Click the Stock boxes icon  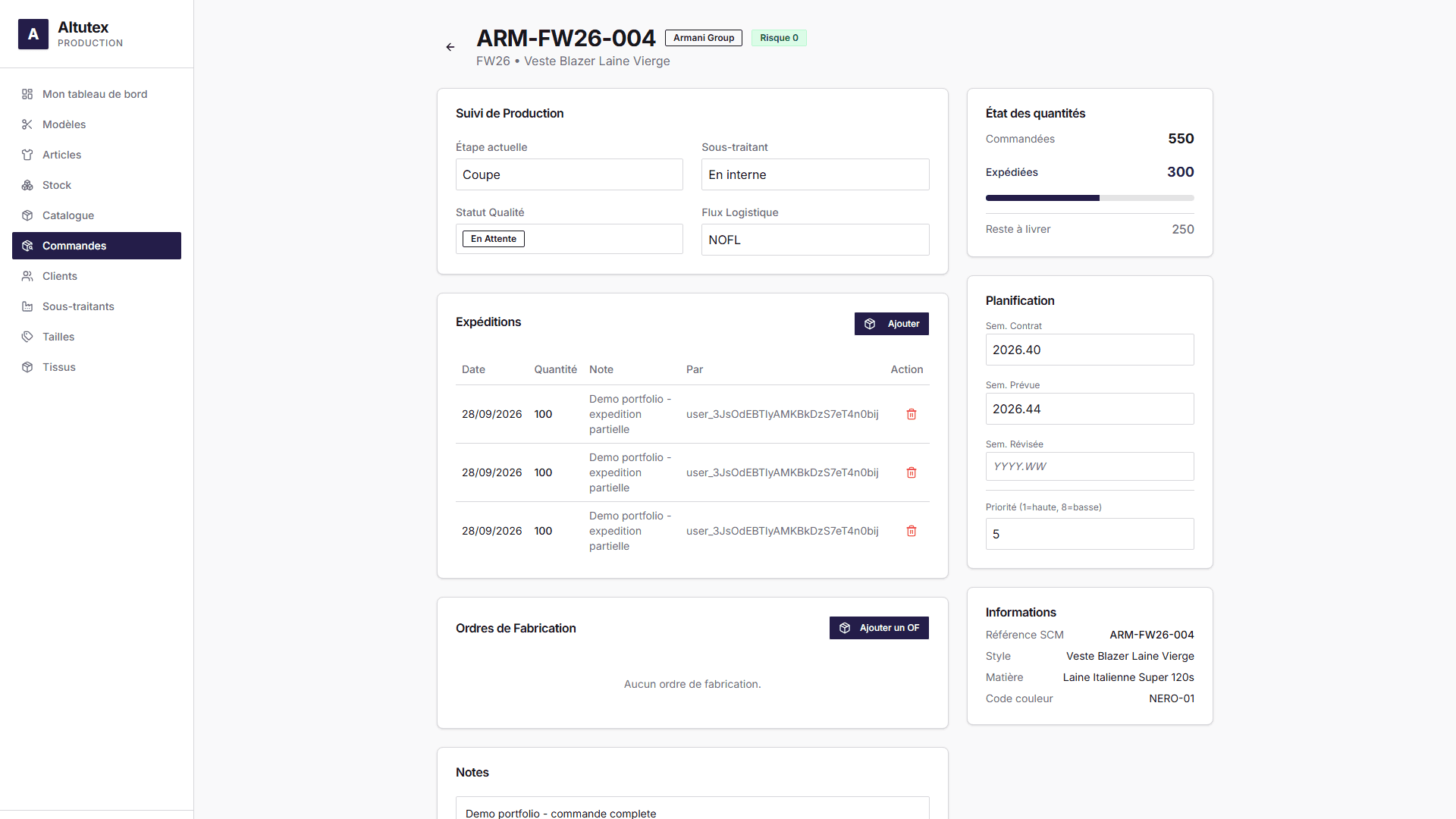pyautogui.click(x=27, y=185)
